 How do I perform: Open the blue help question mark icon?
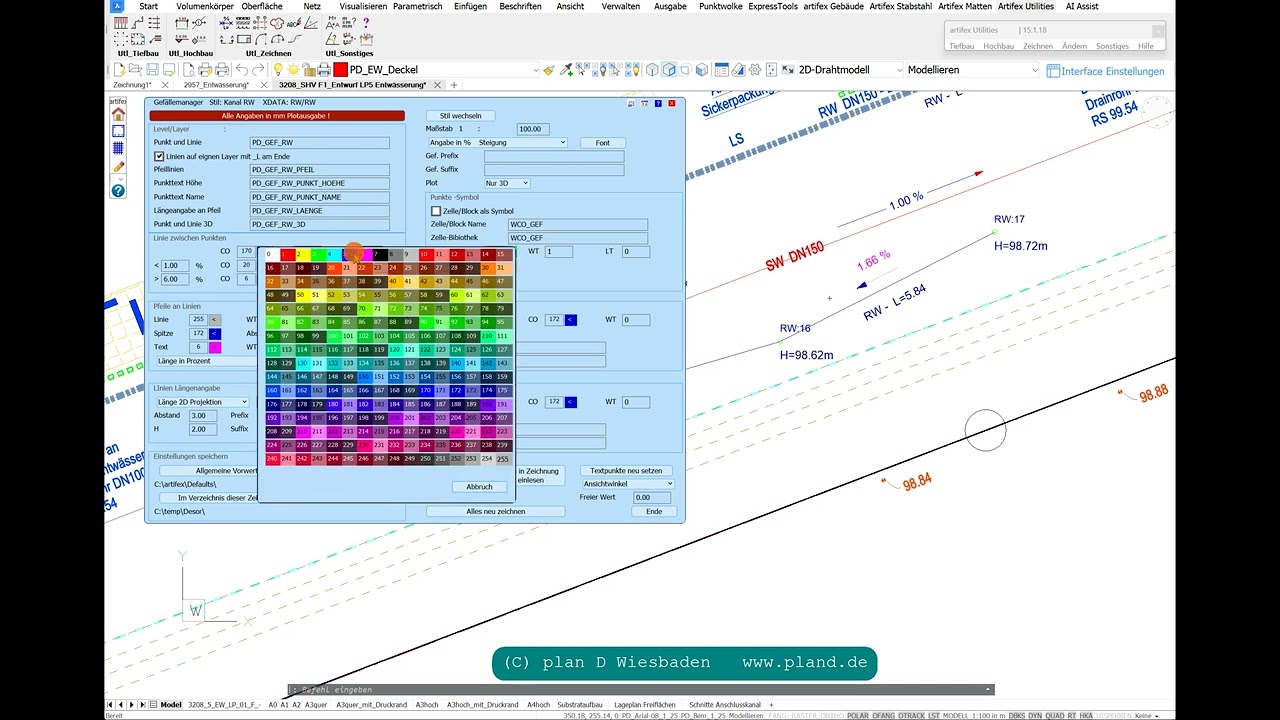(x=118, y=190)
